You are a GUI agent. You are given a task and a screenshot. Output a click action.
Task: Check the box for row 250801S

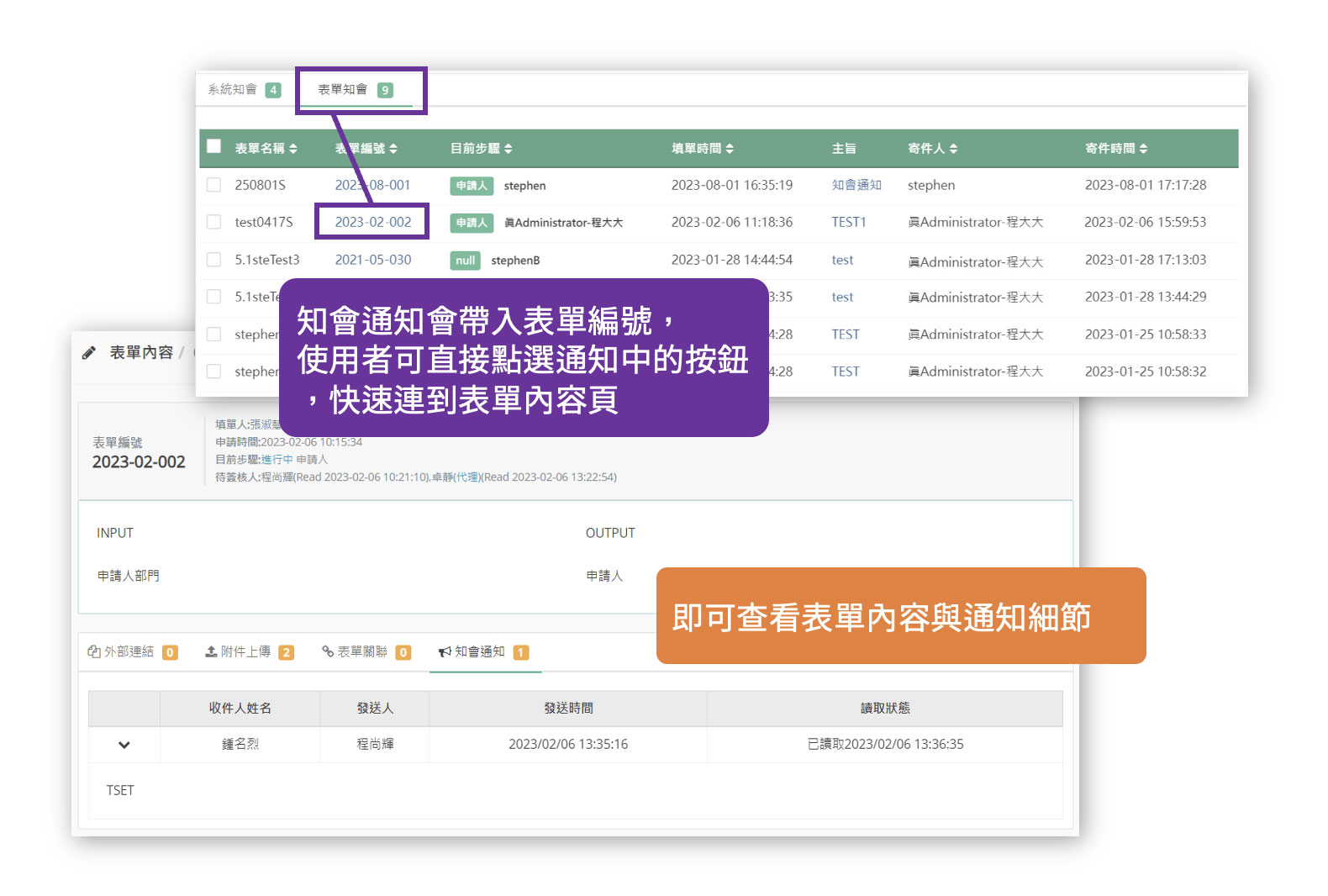click(x=214, y=185)
